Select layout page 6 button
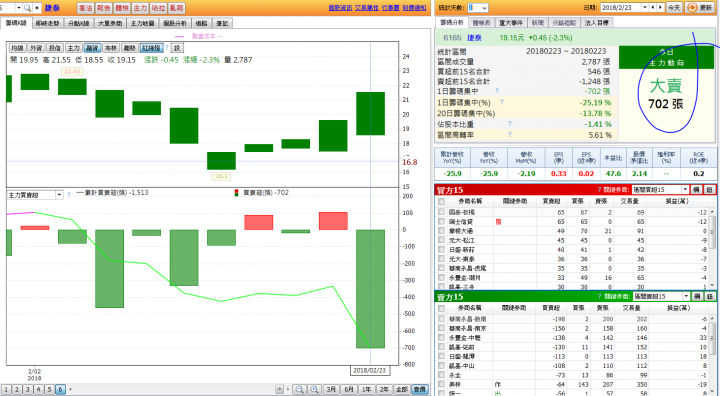 point(60,389)
